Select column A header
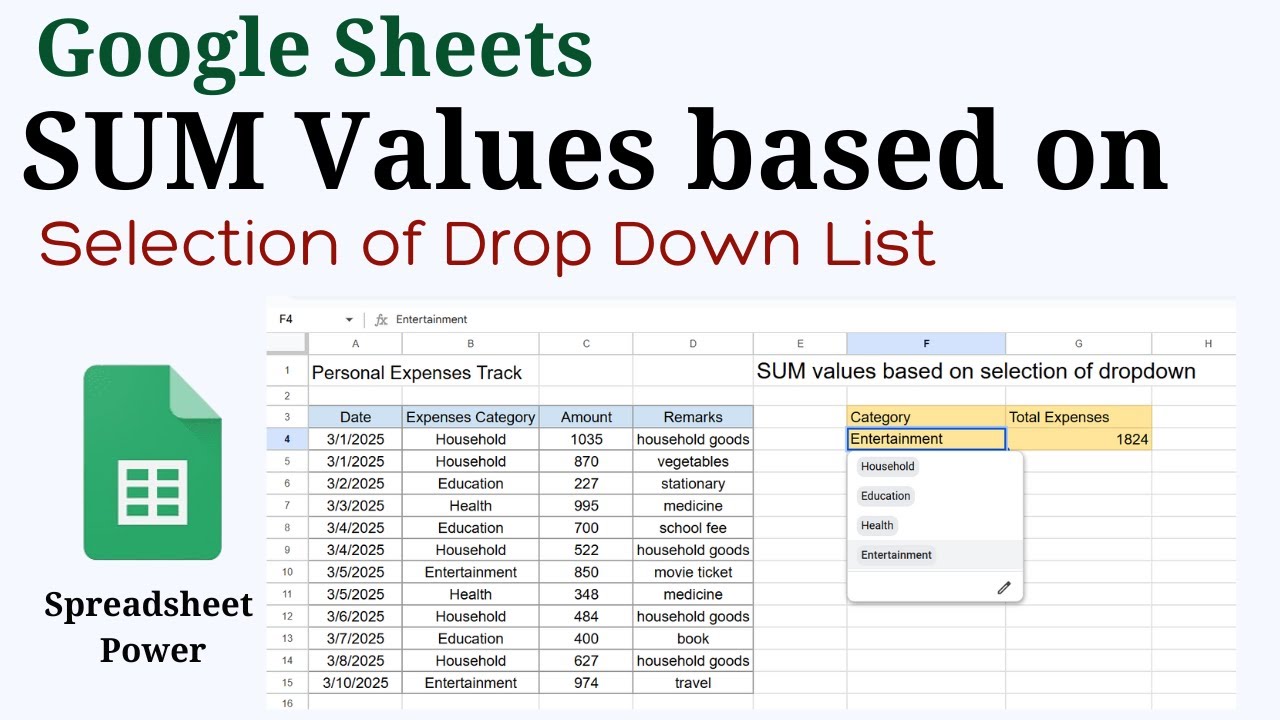 click(355, 343)
